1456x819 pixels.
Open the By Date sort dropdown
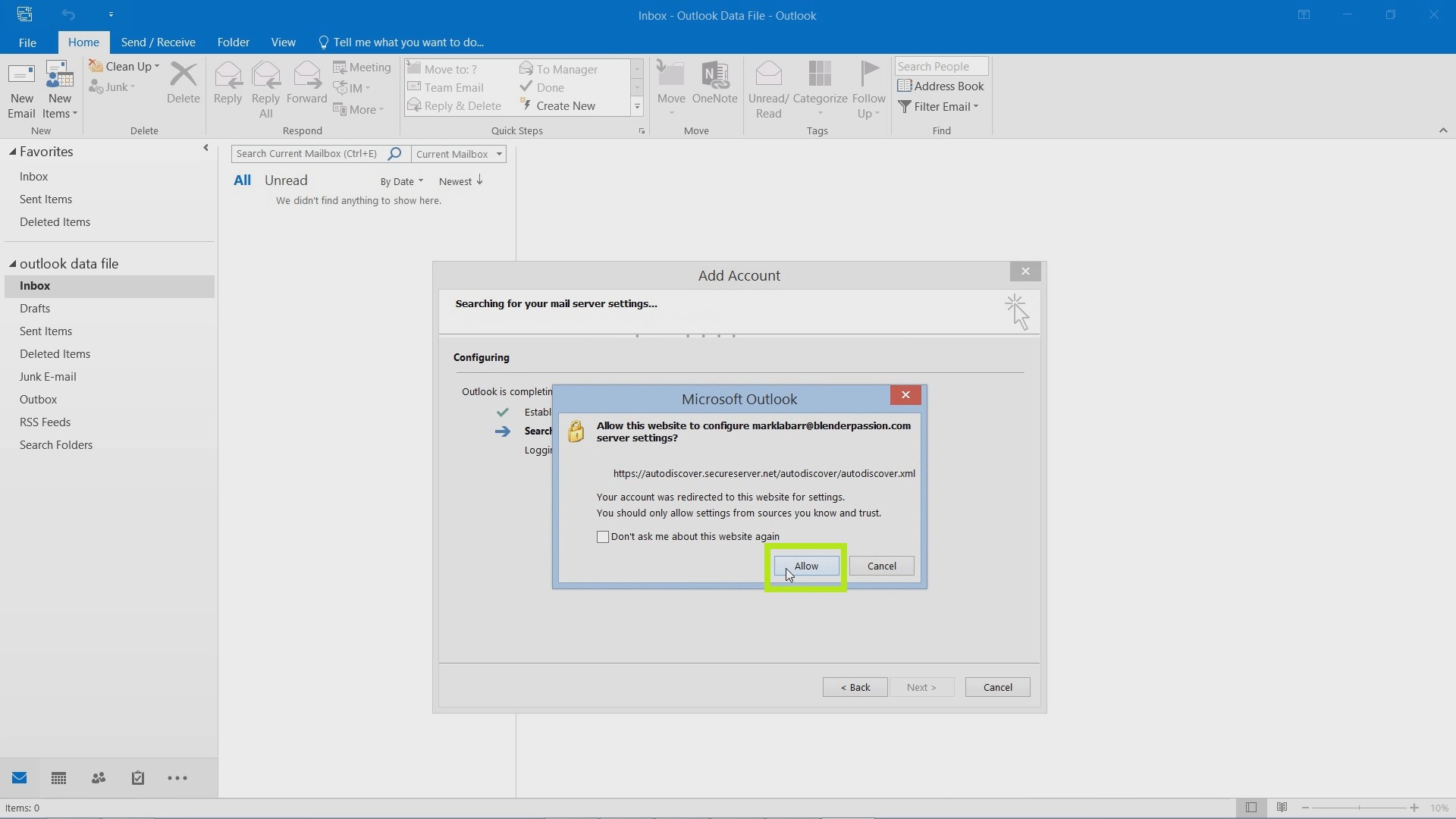coord(401,182)
